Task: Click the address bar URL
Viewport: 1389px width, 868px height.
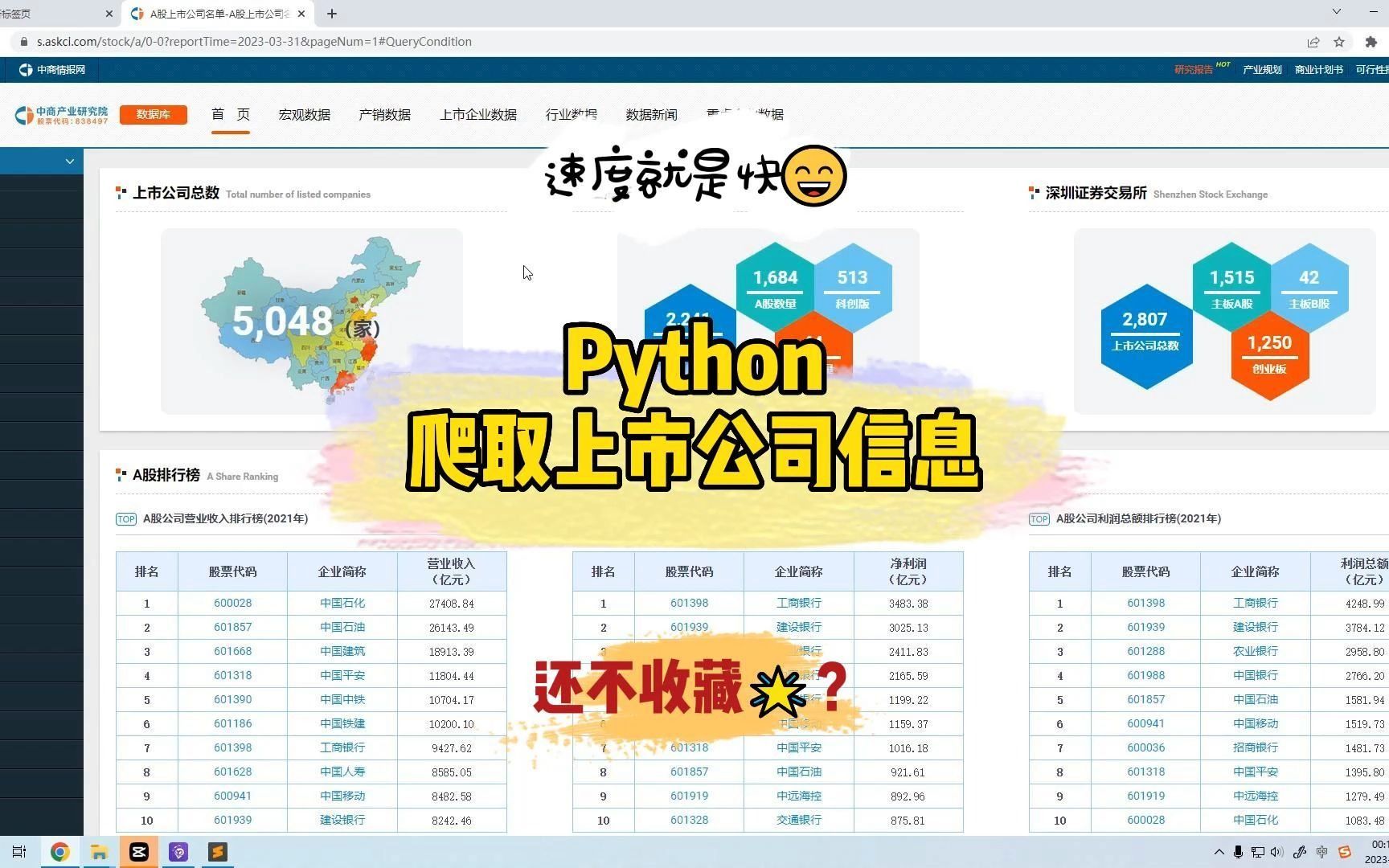Action: point(254,42)
